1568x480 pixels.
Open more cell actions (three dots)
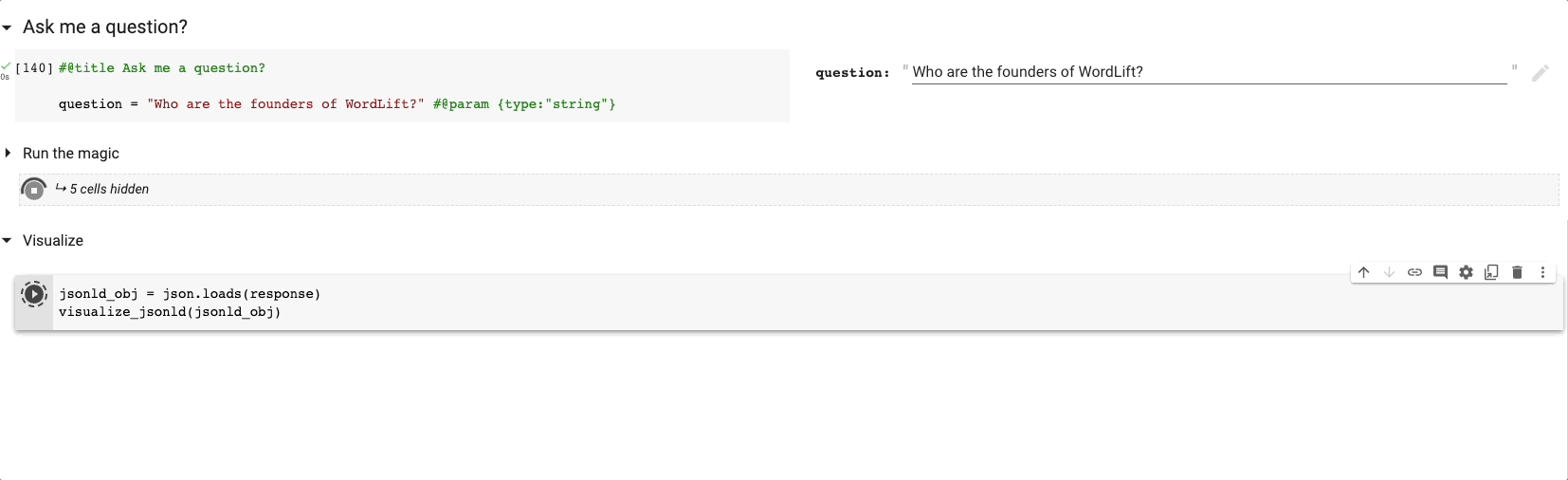[1542, 272]
